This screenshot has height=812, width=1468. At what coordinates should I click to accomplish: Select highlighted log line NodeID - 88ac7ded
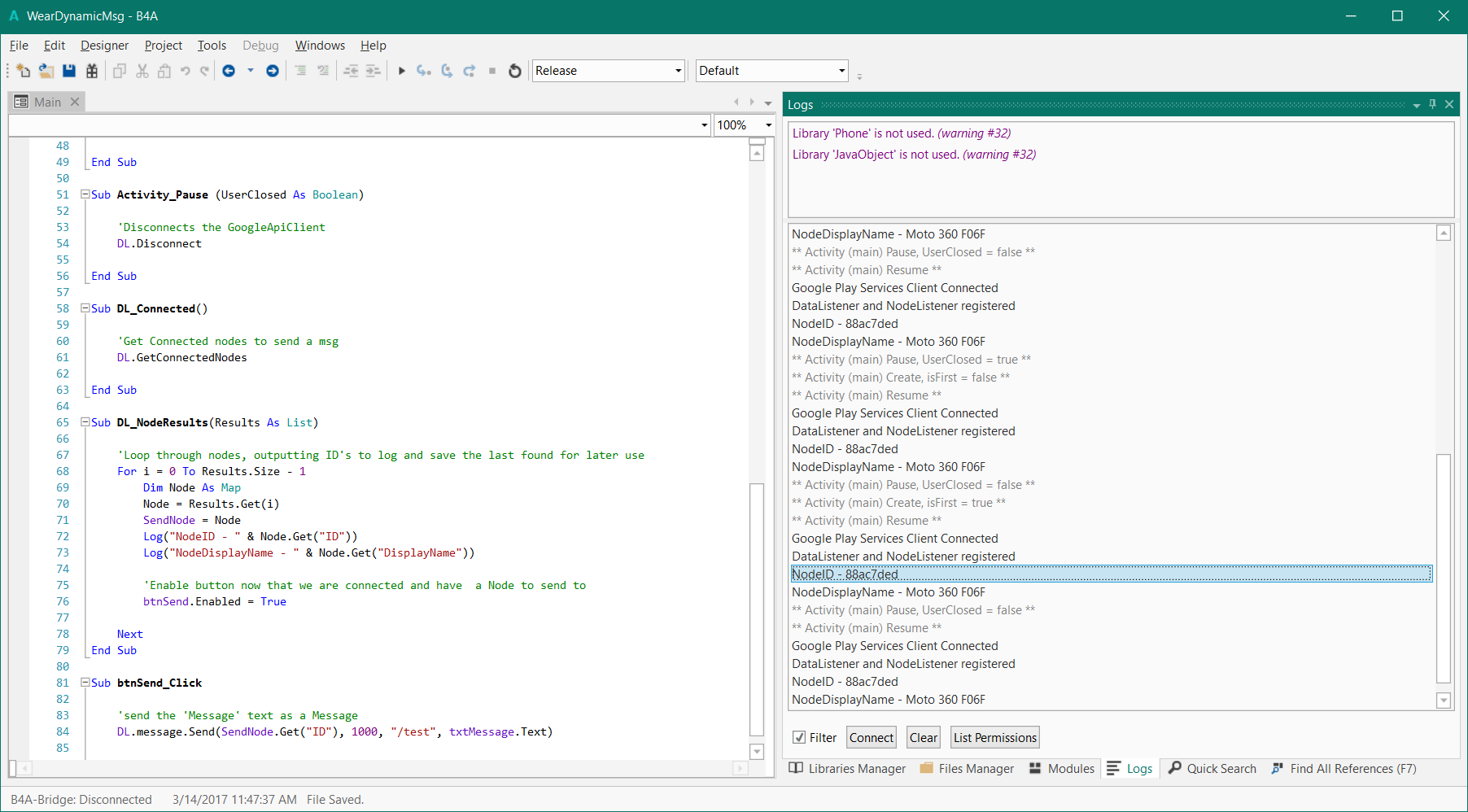(x=1112, y=574)
